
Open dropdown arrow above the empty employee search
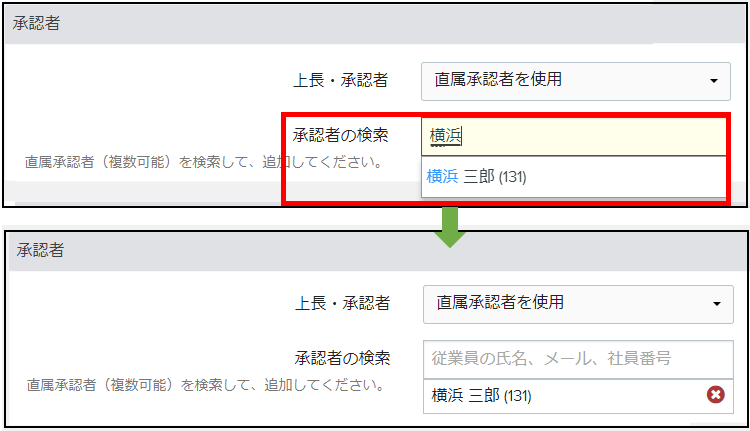[x=717, y=304]
